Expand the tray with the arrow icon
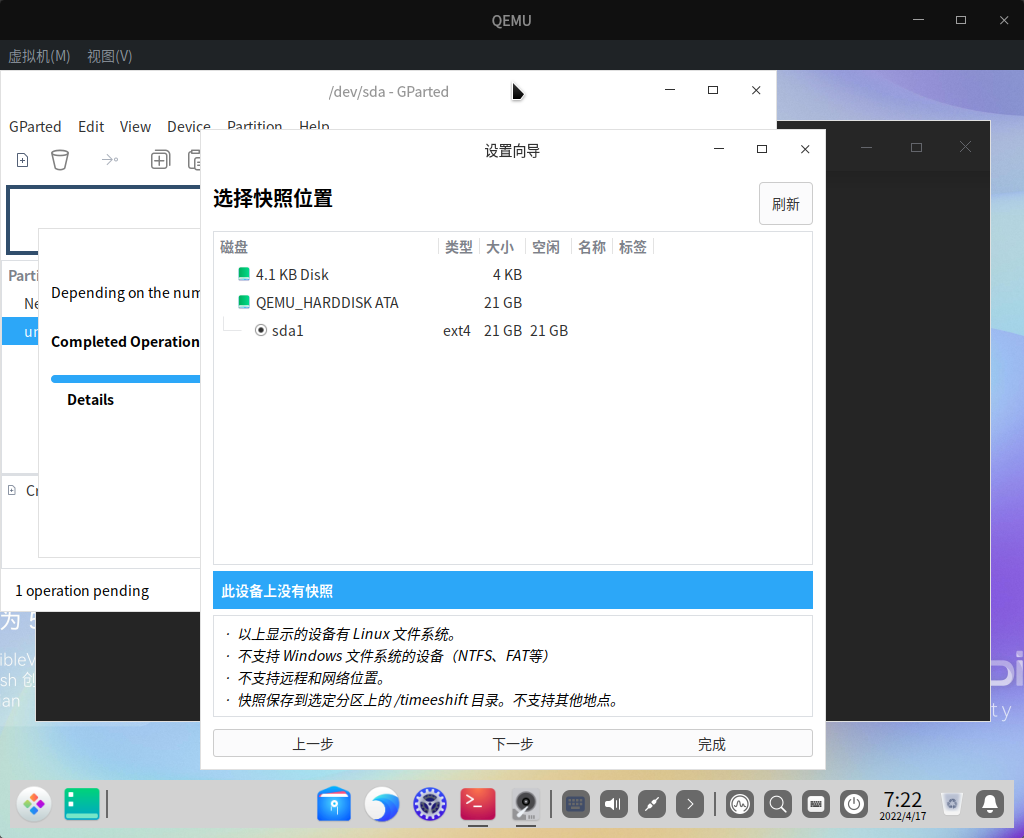Screen dimensions: 1024x838 tap(690, 804)
